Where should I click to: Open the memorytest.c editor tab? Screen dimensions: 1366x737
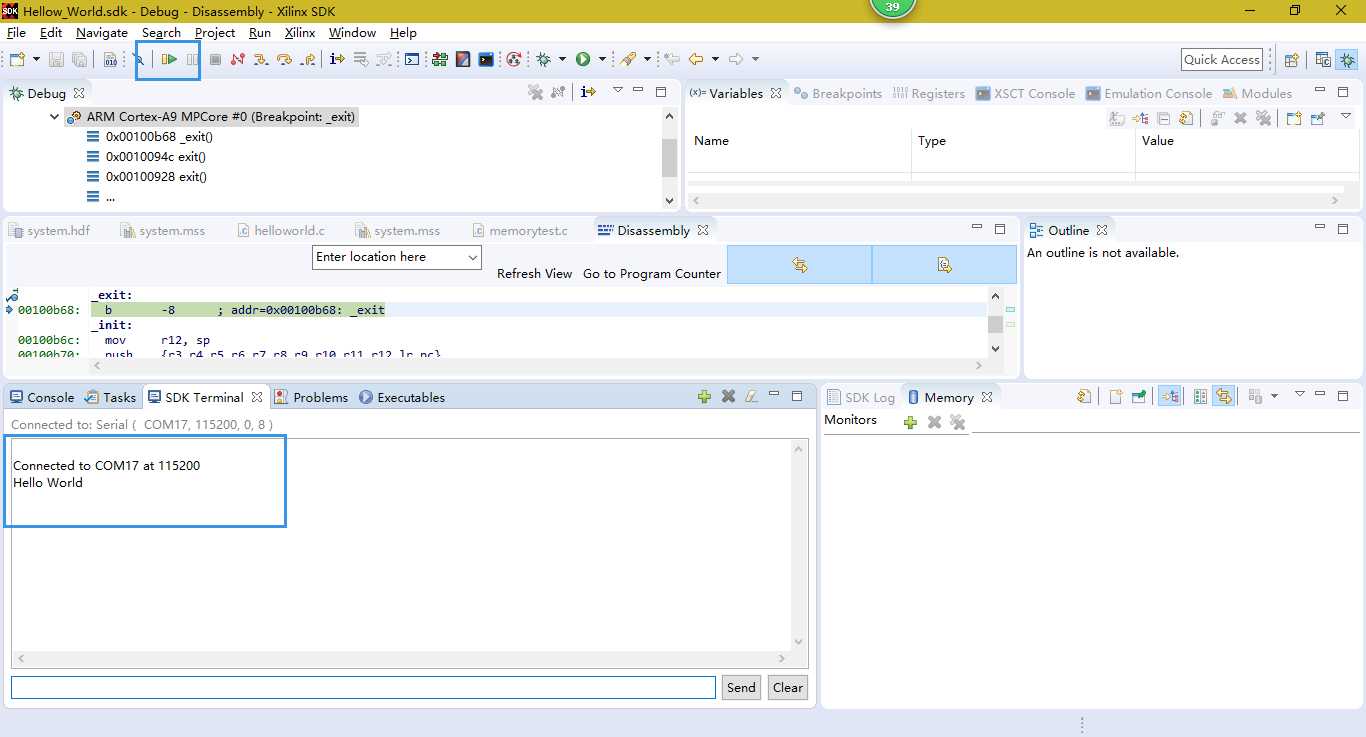coord(520,230)
